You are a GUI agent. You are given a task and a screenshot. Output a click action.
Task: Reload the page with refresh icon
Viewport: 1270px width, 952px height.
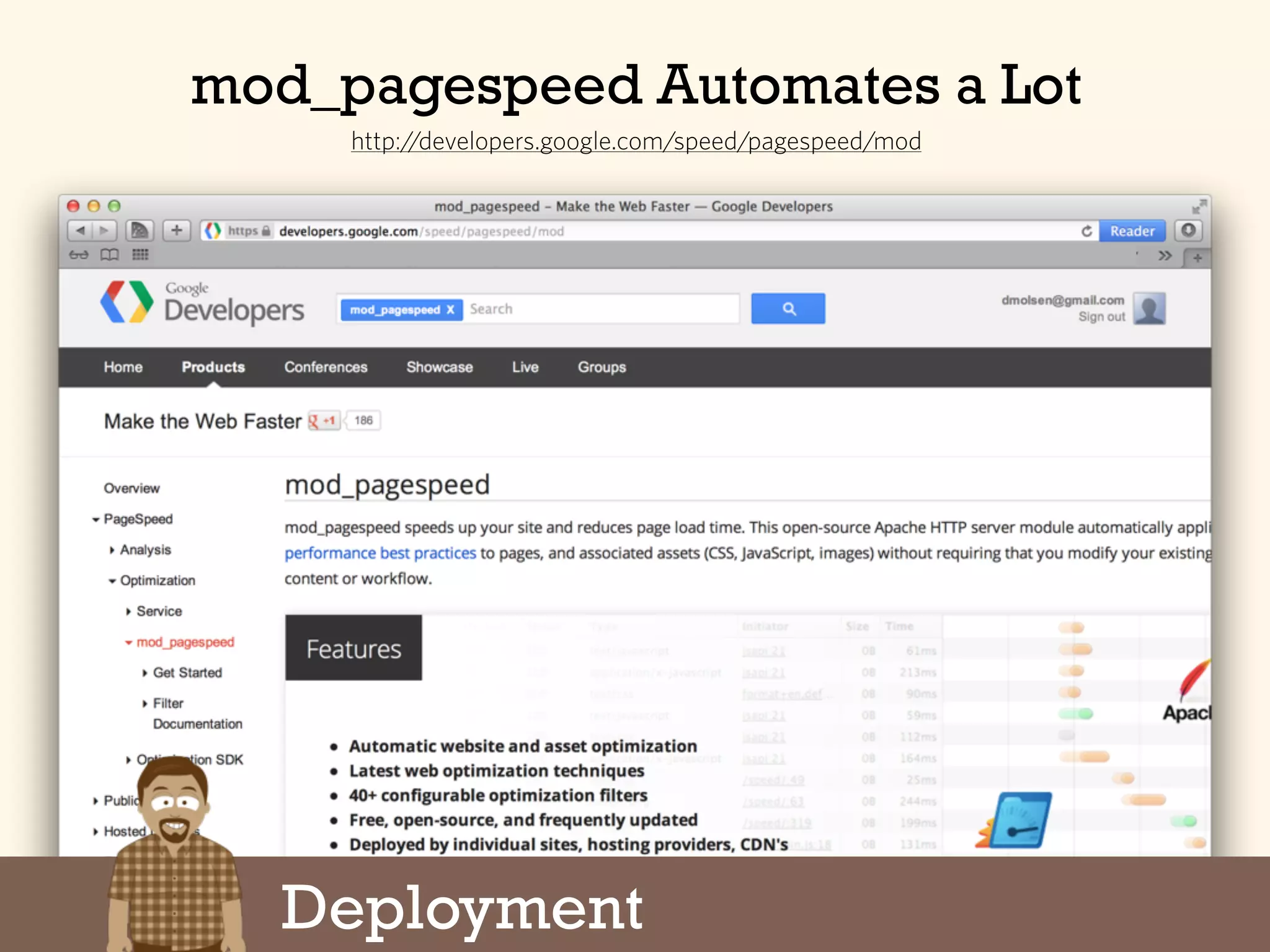pyautogui.click(x=1086, y=231)
